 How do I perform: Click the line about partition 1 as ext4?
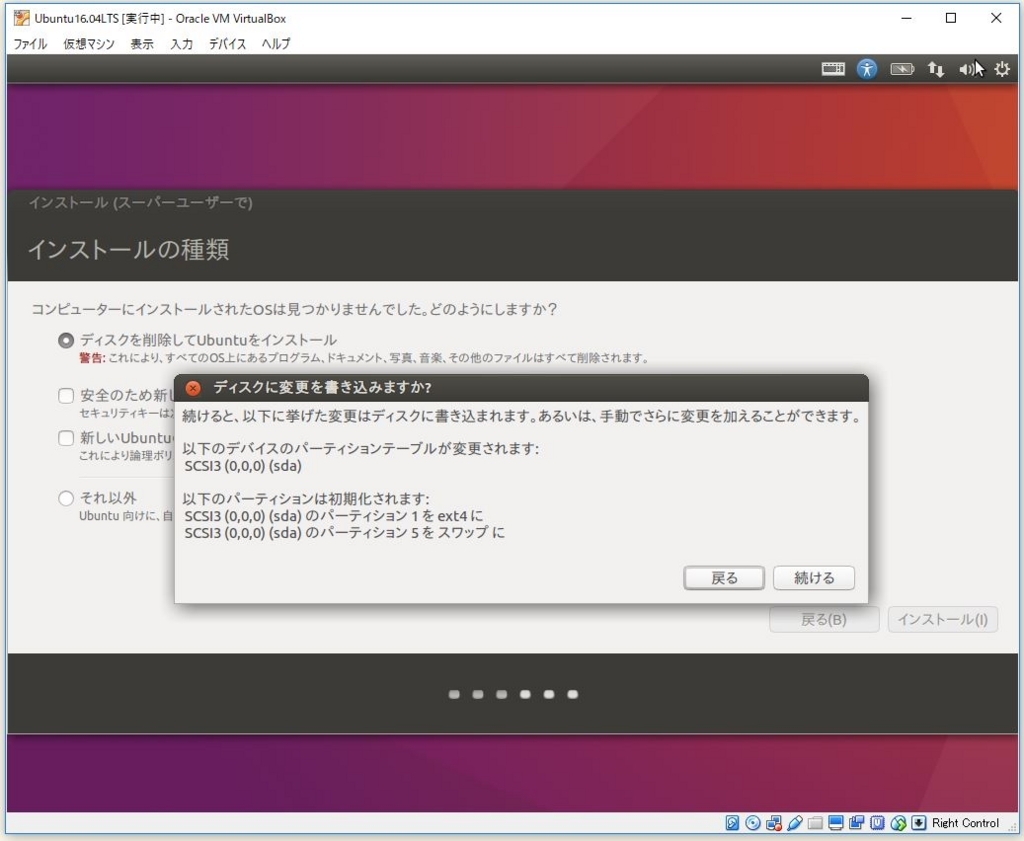tap(334, 516)
